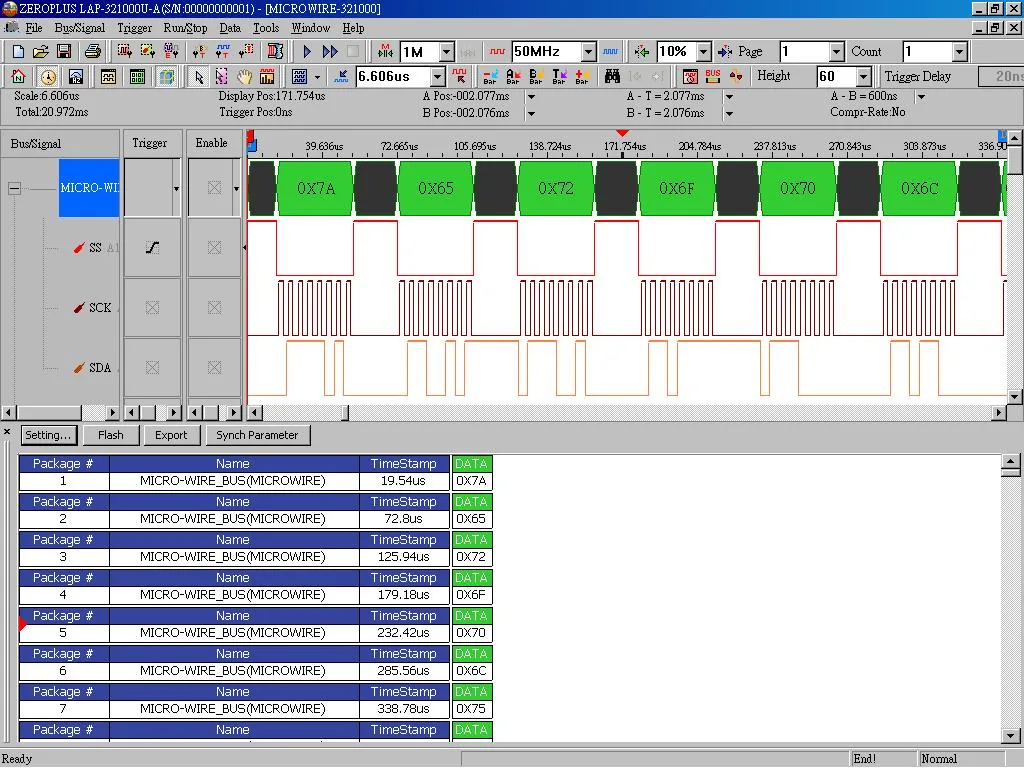Image resolution: width=1024 pixels, height=768 pixels.
Task: Open the Height 60 dropdown
Action: point(863,76)
